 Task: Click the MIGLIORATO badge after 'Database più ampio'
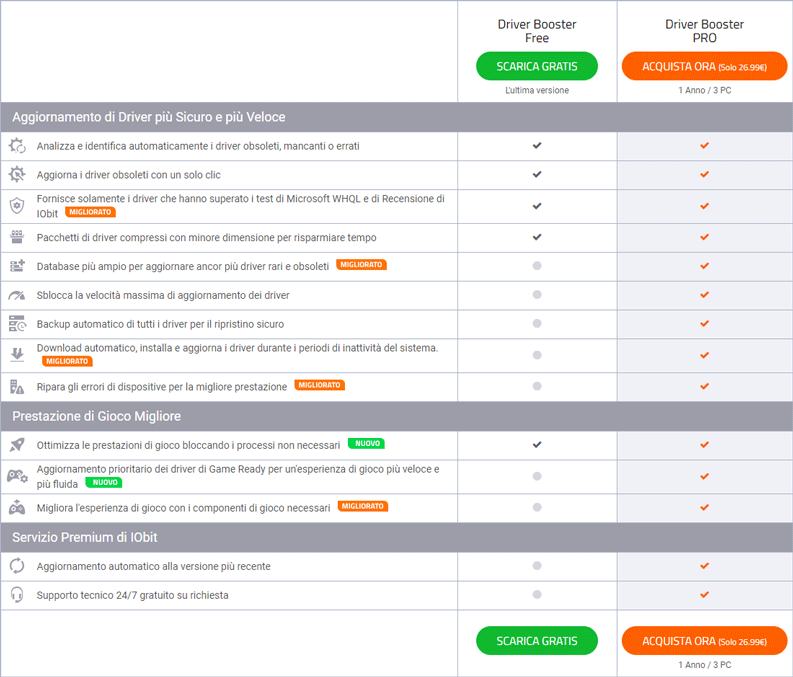(x=361, y=264)
